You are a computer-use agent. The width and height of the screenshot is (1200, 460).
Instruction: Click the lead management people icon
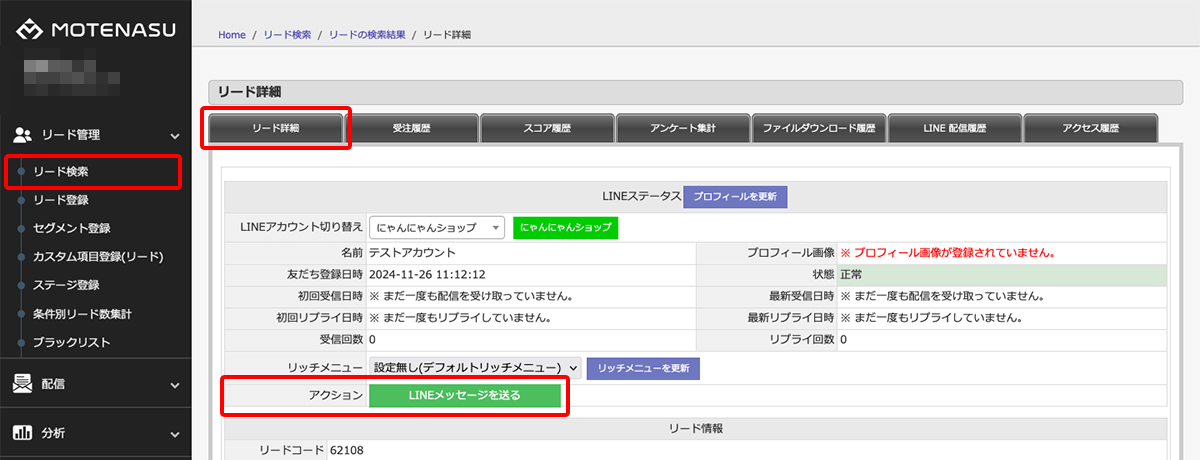[x=23, y=134]
